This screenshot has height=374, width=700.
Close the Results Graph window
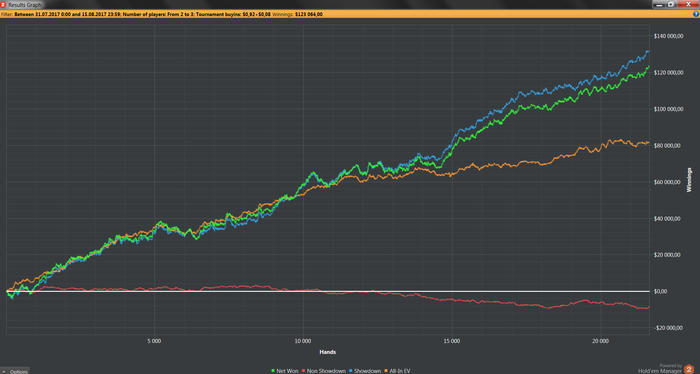click(688, 4)
